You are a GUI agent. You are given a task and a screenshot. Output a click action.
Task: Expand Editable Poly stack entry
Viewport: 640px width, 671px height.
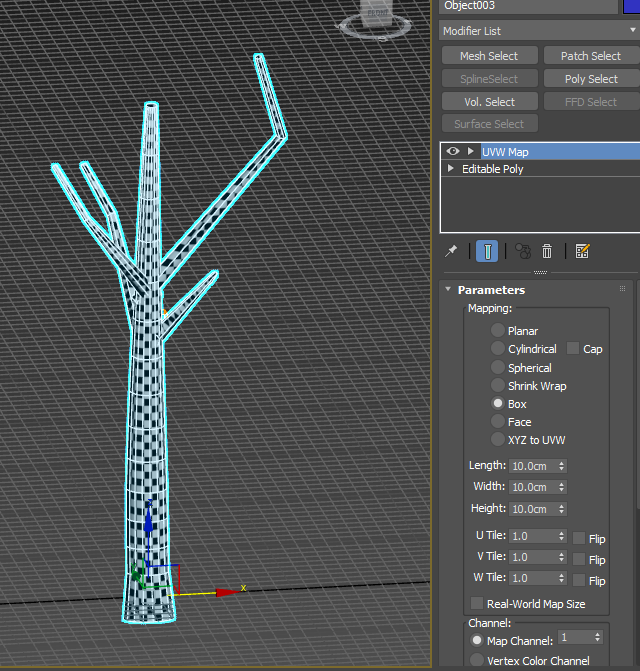point(450,168)
